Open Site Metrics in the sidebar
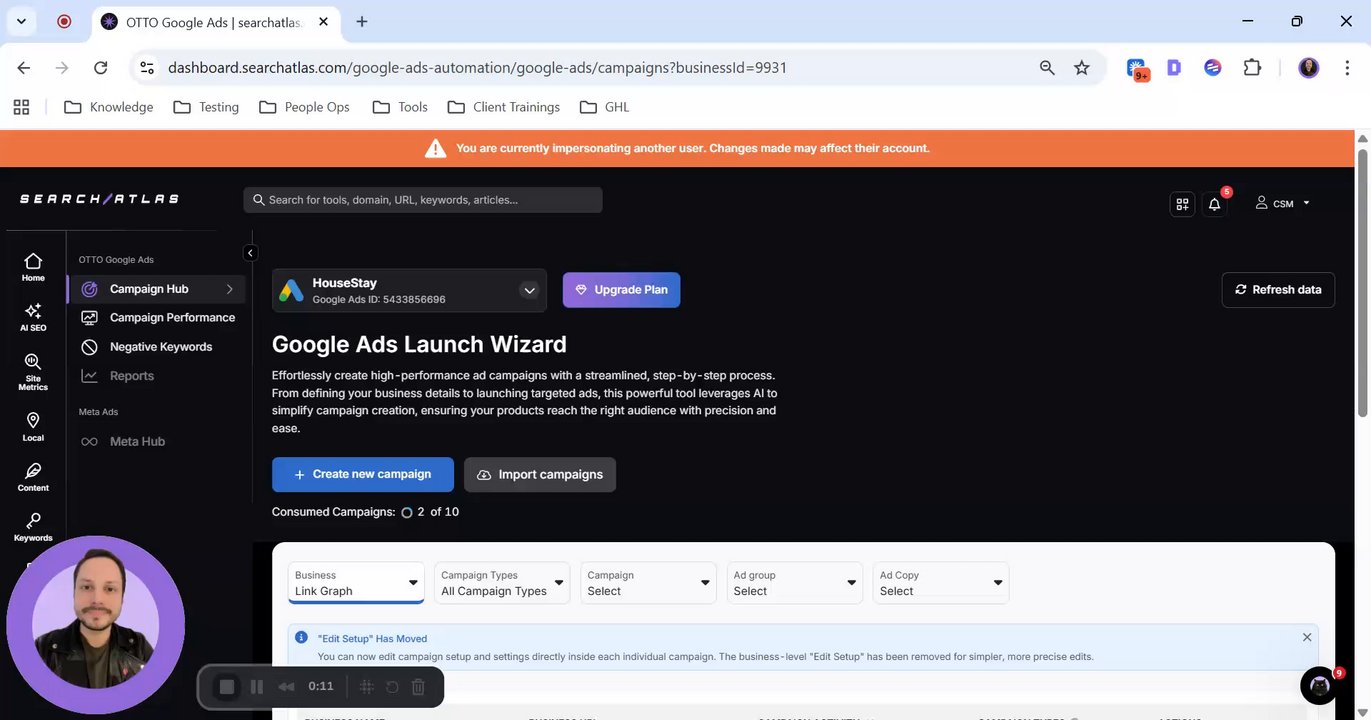 [x=33, y=372]
